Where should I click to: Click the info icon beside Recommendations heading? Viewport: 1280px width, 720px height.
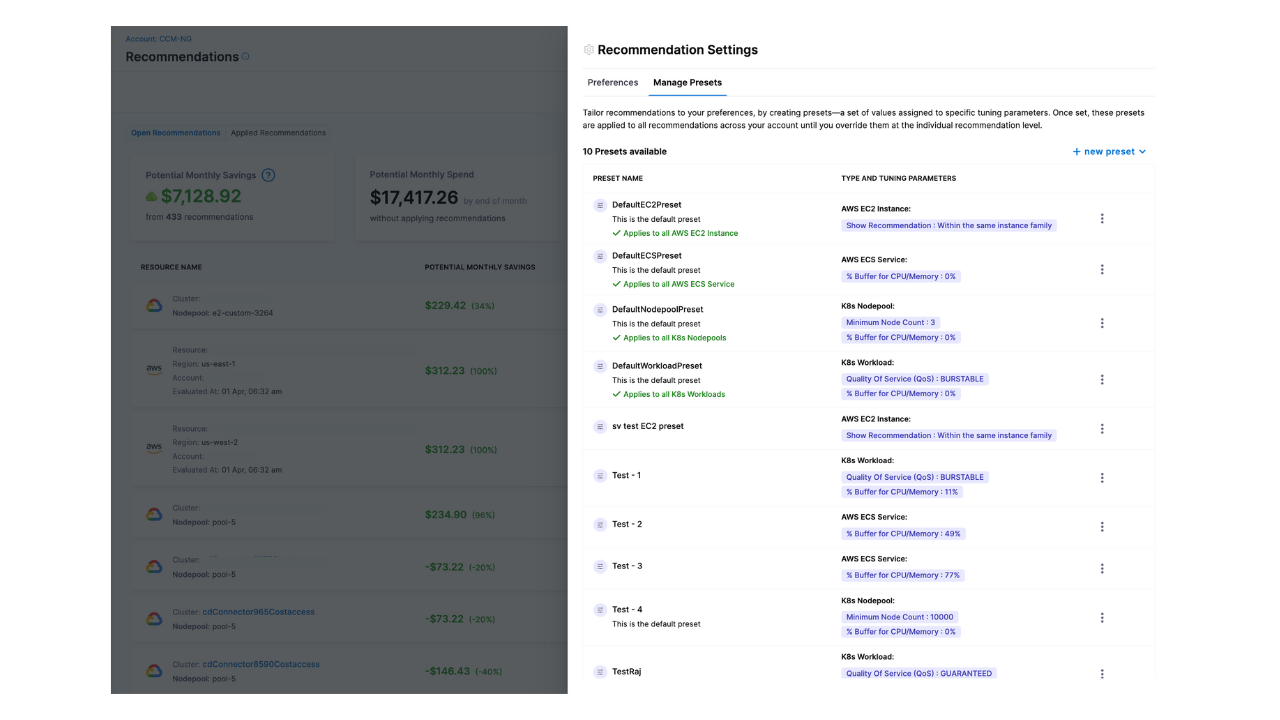pos(246,57)
